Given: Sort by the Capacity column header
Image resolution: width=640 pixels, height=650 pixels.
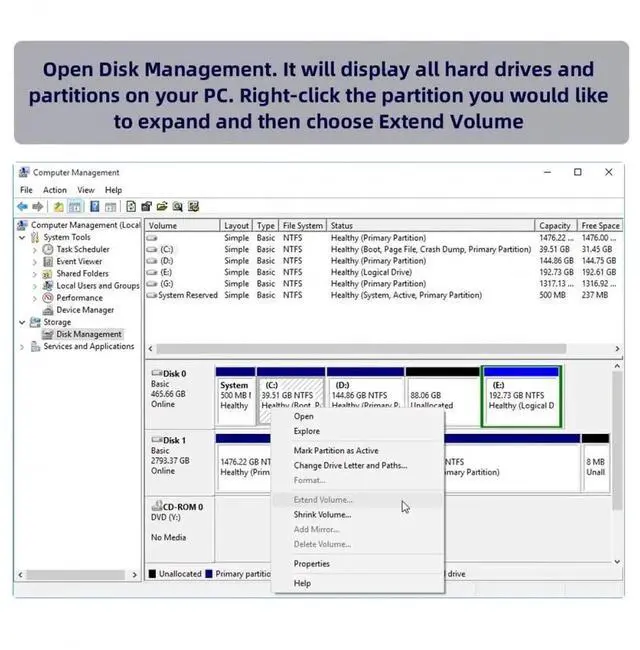Looking at the screenshot, I should point(554,226).
